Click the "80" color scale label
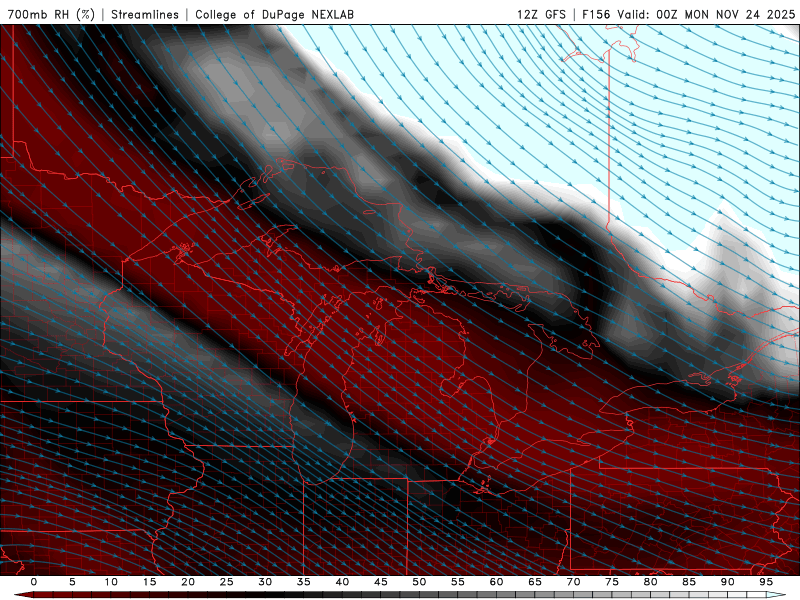Viewport: 800px width, 600px height. point(650,582)
